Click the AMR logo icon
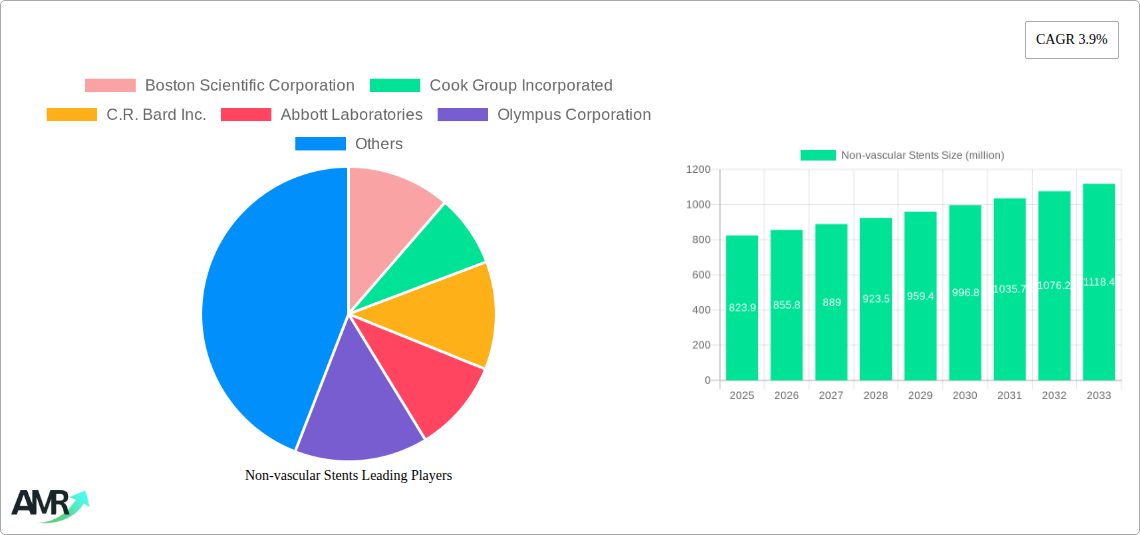Image resolution: width=1140 pixels, height=535 pixels. [x=50, y=504]
